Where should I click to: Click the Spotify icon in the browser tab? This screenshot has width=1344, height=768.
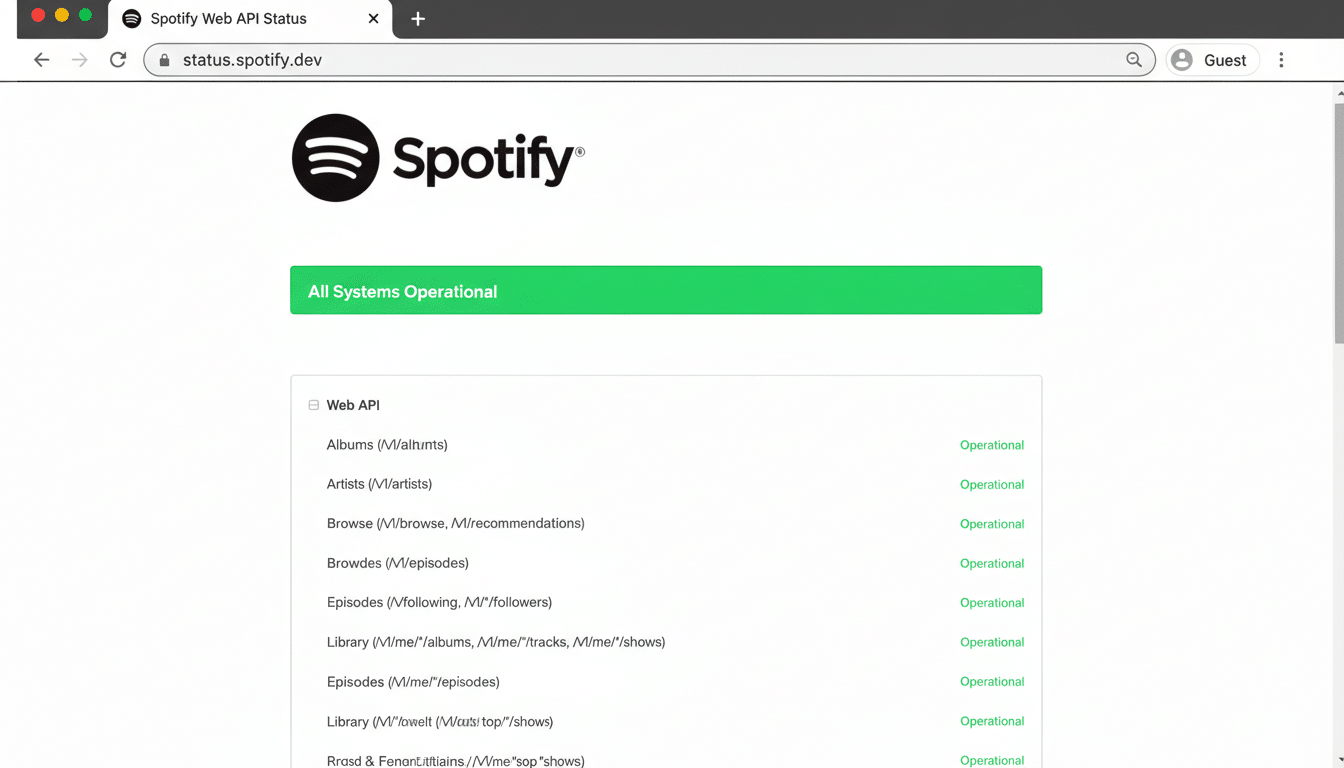coord(130,18)
